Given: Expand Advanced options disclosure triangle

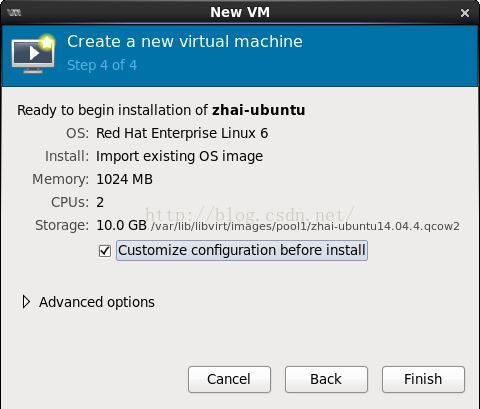Looking at the screenshot, I should pyautogui.click(x=26, y=302).
